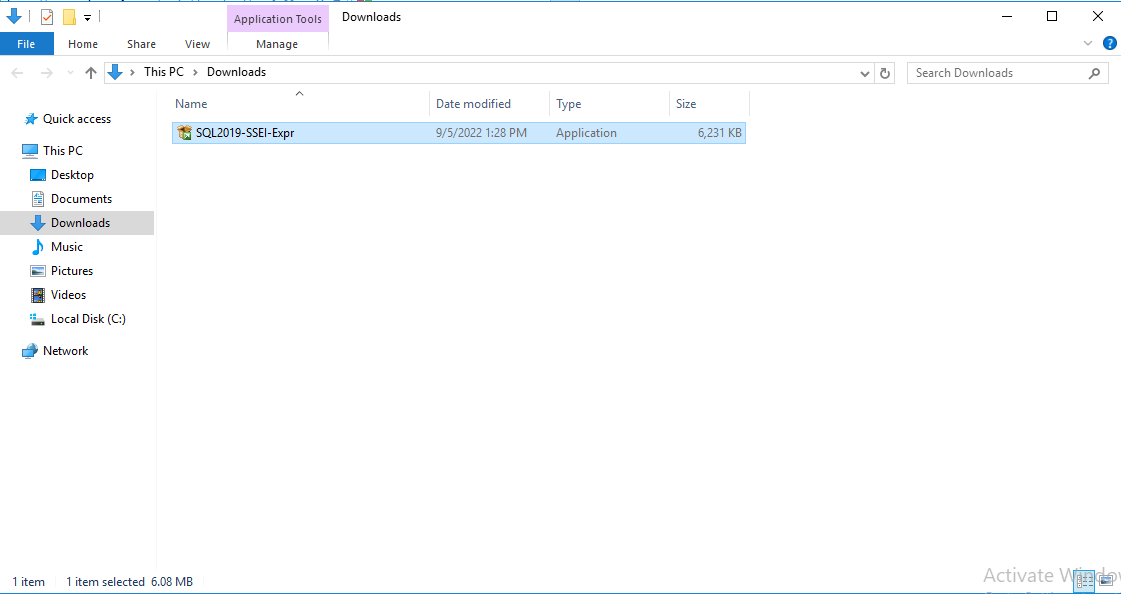Switch to the large icons view layout

pyautogui.click(x=1105, y=580)
